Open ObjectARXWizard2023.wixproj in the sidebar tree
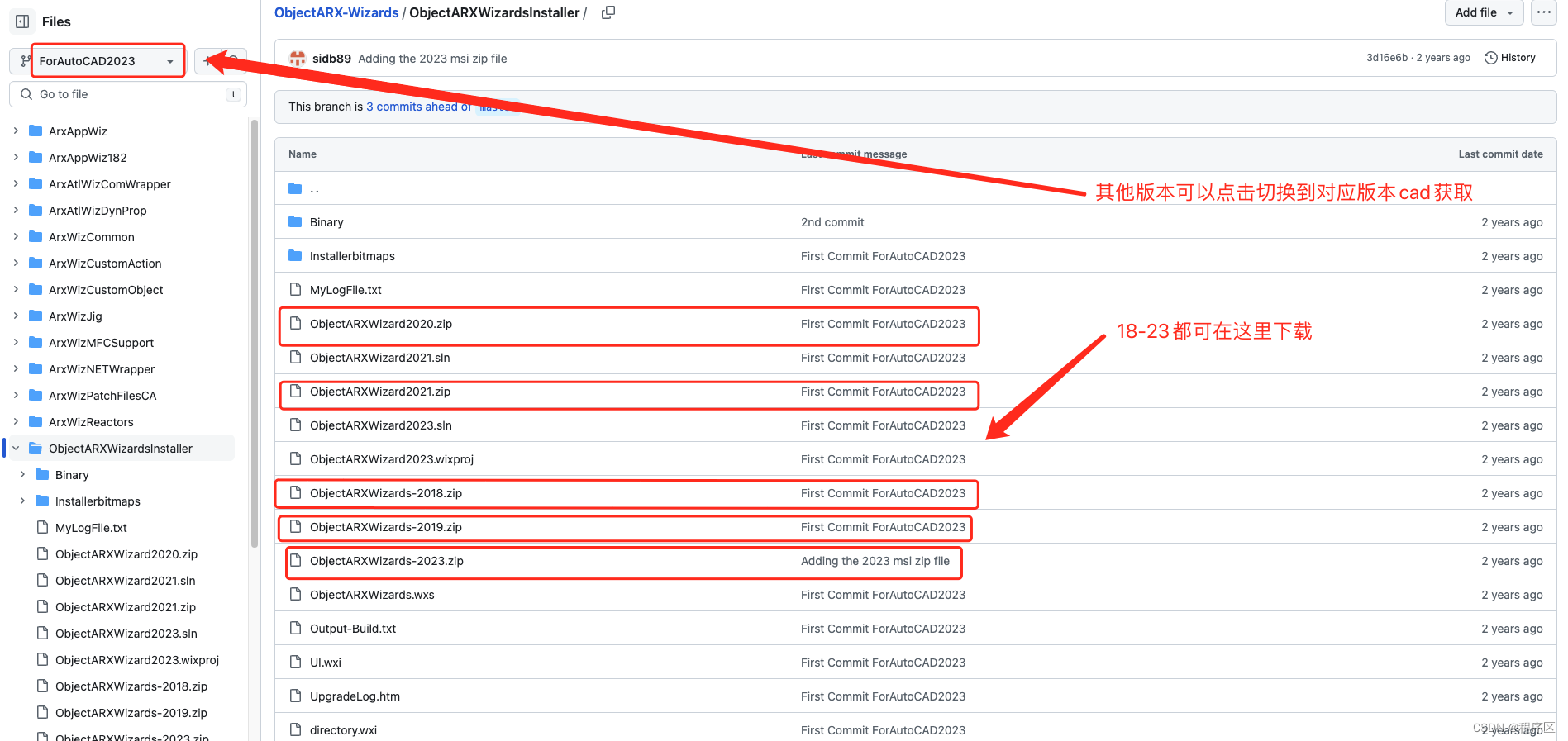Viewport: 1568px width, 741px height. 137,660
